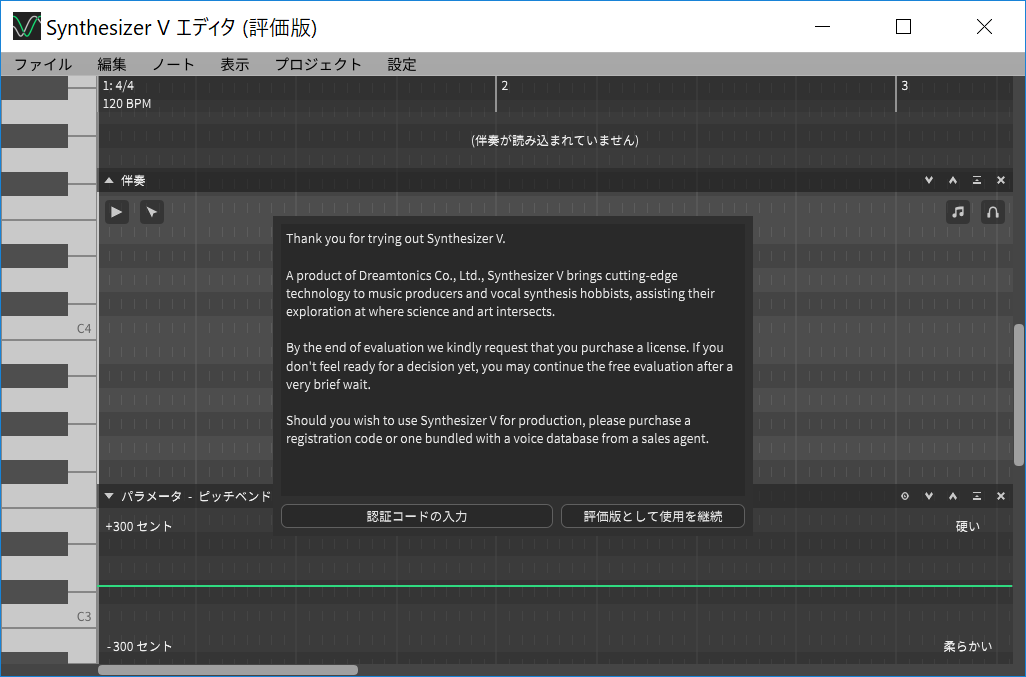Click the 120 BPM tempo marker

127,103
